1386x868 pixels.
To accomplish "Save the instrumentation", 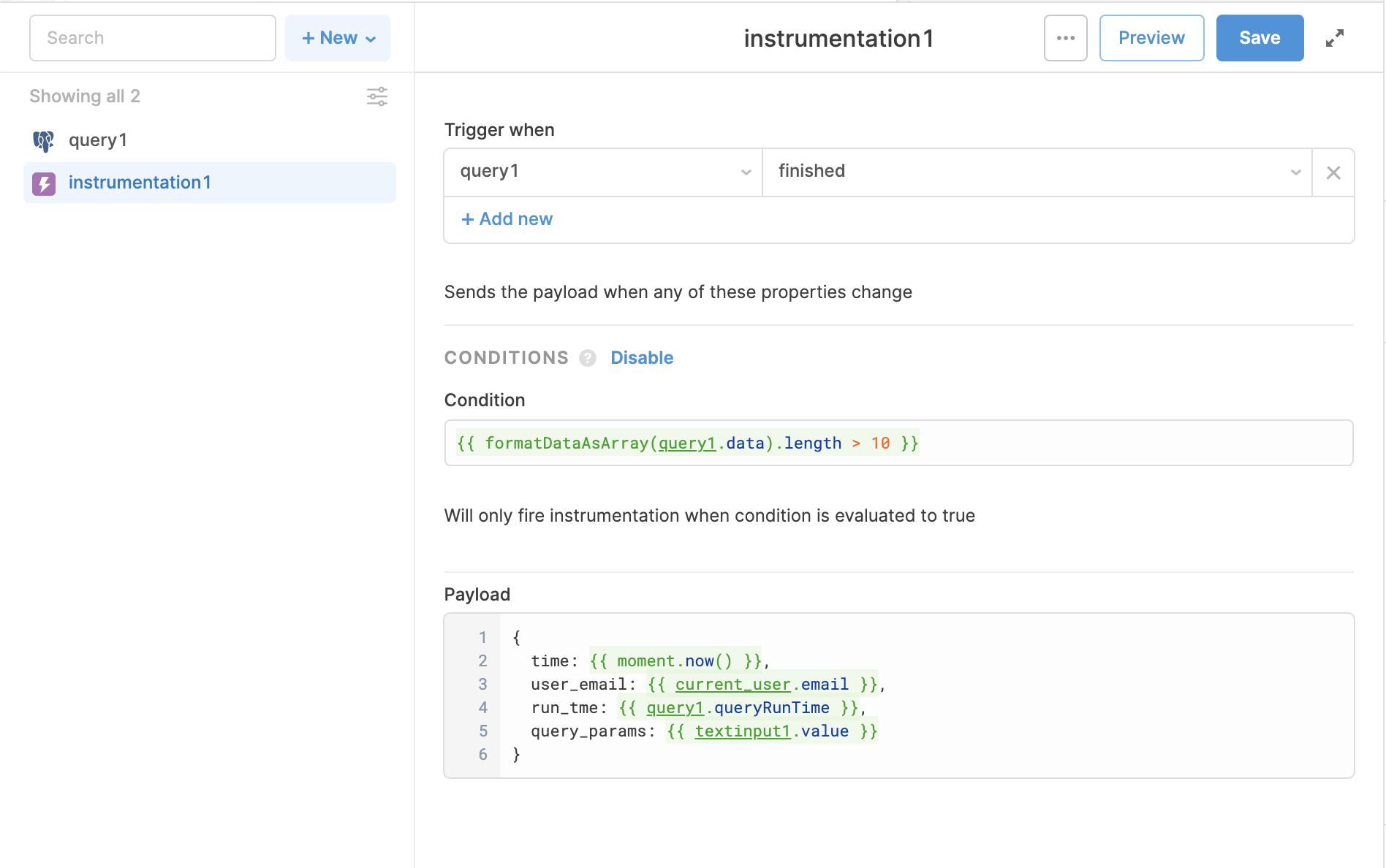I will pos(1260,38).
